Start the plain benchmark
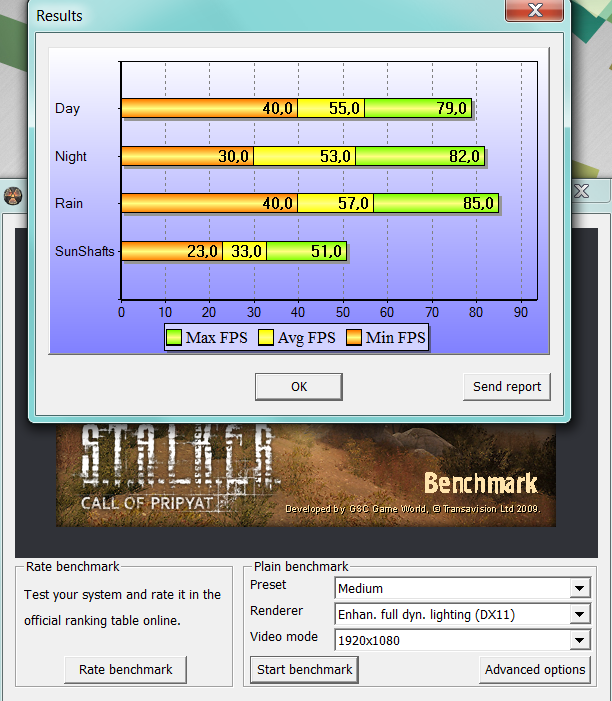612x701 pixels. [x=304, y=669]
